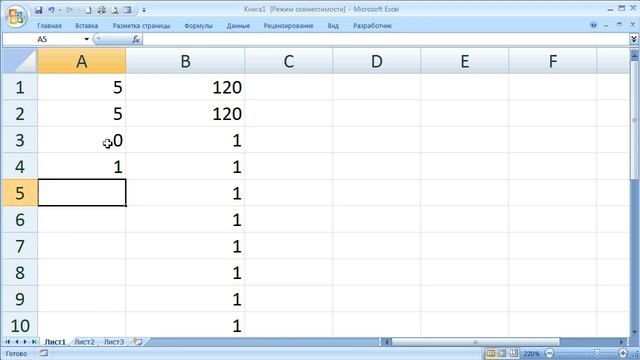The height and width of the screenshot is (360, 640).
Task: Select column F header
Action: coord(553,61)
